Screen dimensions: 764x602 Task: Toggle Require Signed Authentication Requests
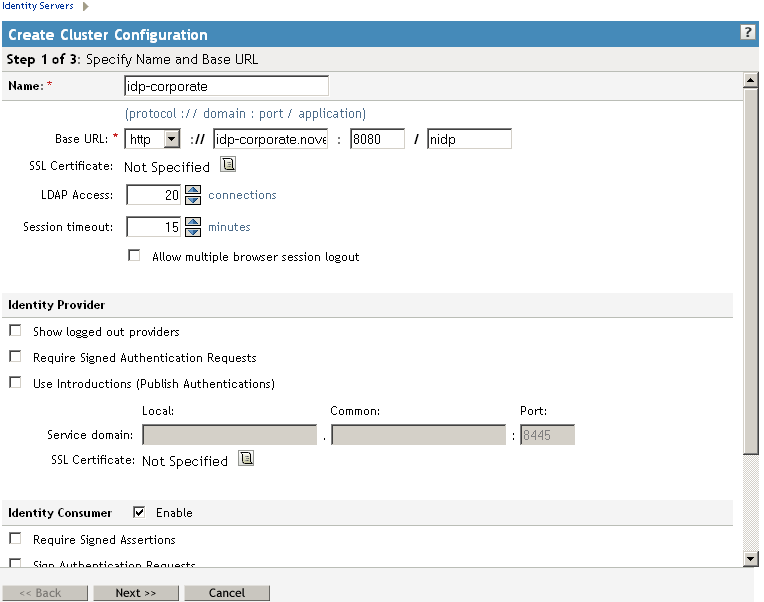click(15, 357)
